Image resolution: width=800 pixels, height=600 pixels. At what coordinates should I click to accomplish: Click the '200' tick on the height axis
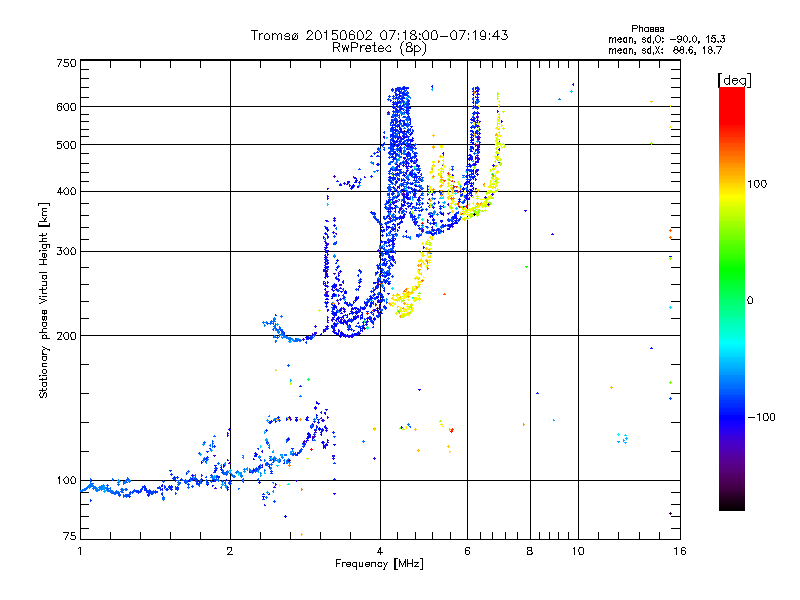pos(66,336)
